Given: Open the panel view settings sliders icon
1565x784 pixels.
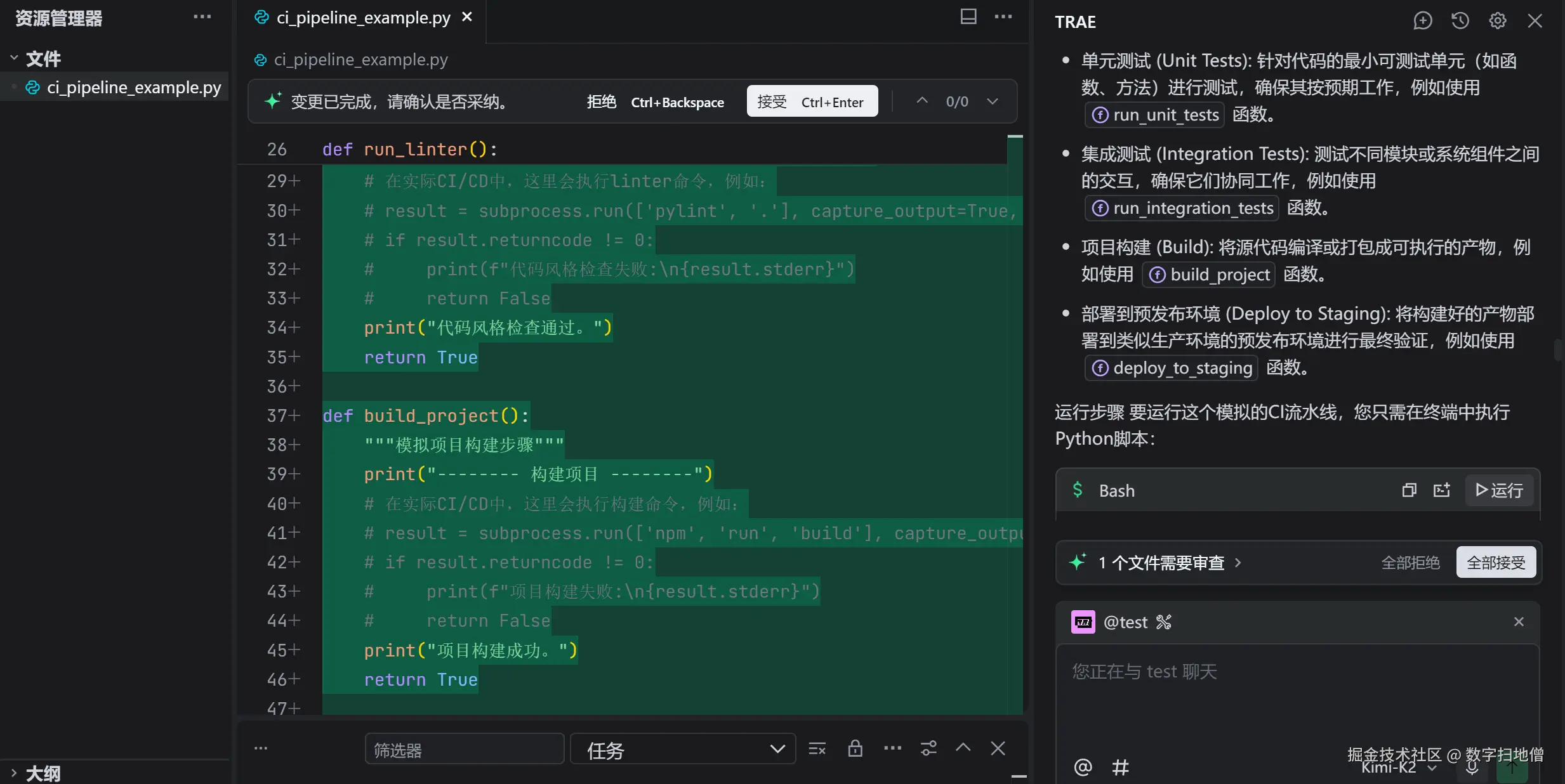Looking at the screenshot, I should tap(928, 749).
